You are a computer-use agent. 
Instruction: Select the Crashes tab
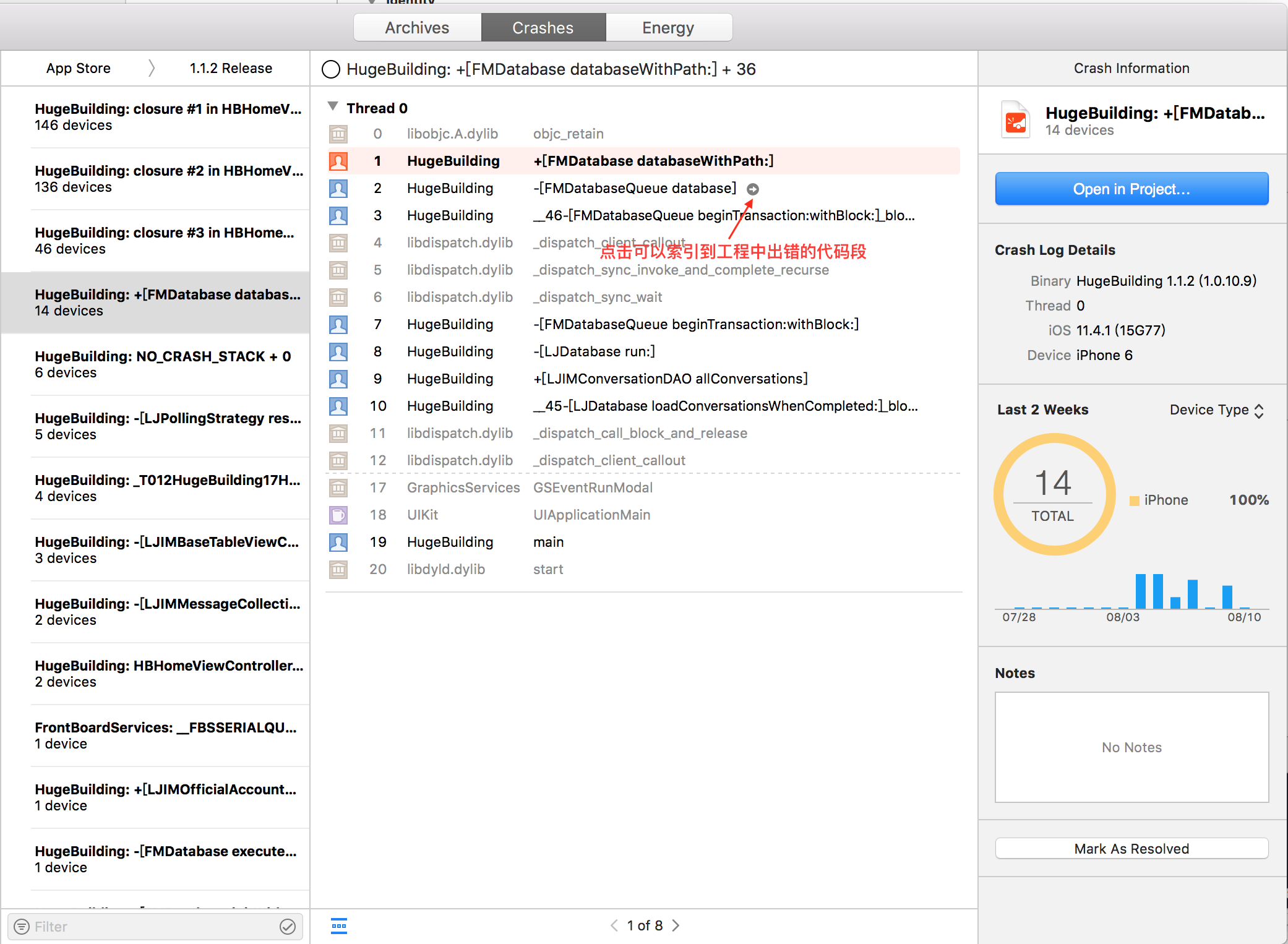coord(543,28)
